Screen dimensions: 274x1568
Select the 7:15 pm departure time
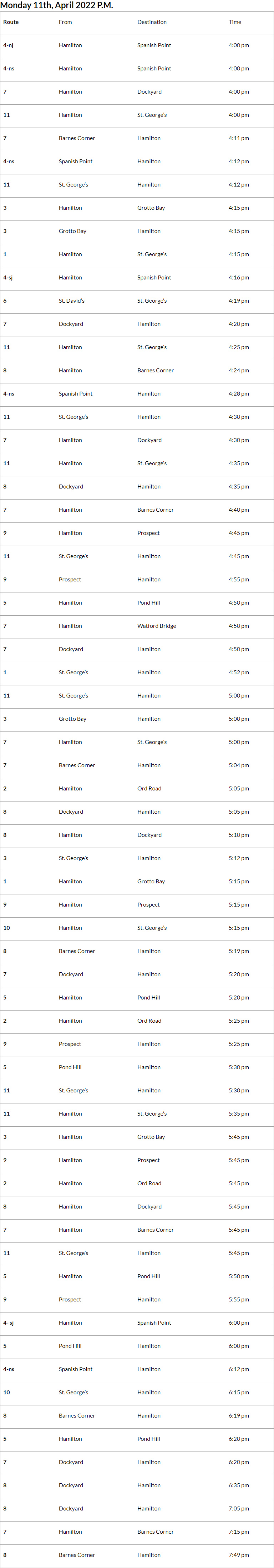(239, 1532)
